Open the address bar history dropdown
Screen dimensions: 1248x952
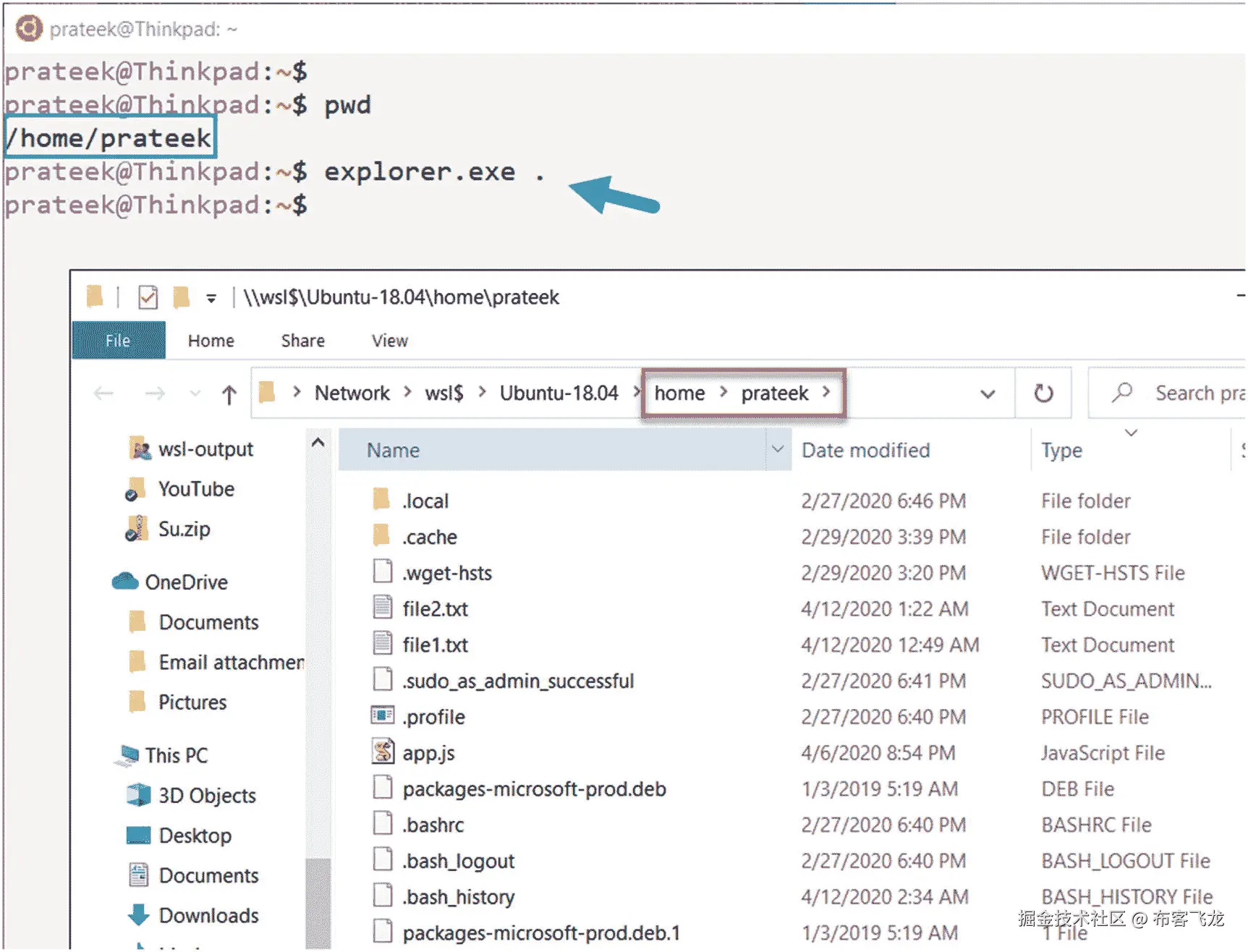(987, 394)
